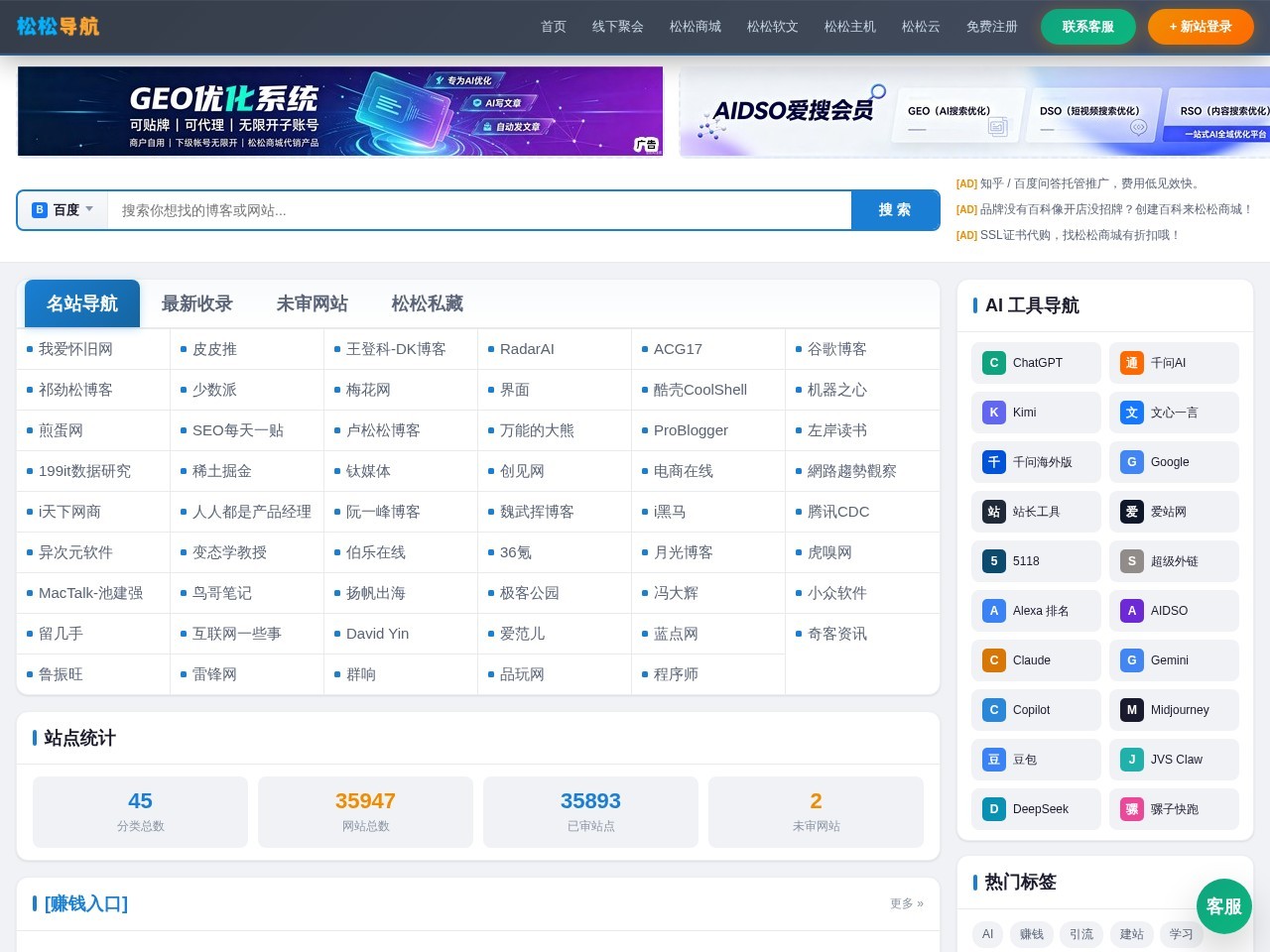This screenshot has height=952, width=1270.
Task: Switch to the 名站导航 tab
Action: 82,303
